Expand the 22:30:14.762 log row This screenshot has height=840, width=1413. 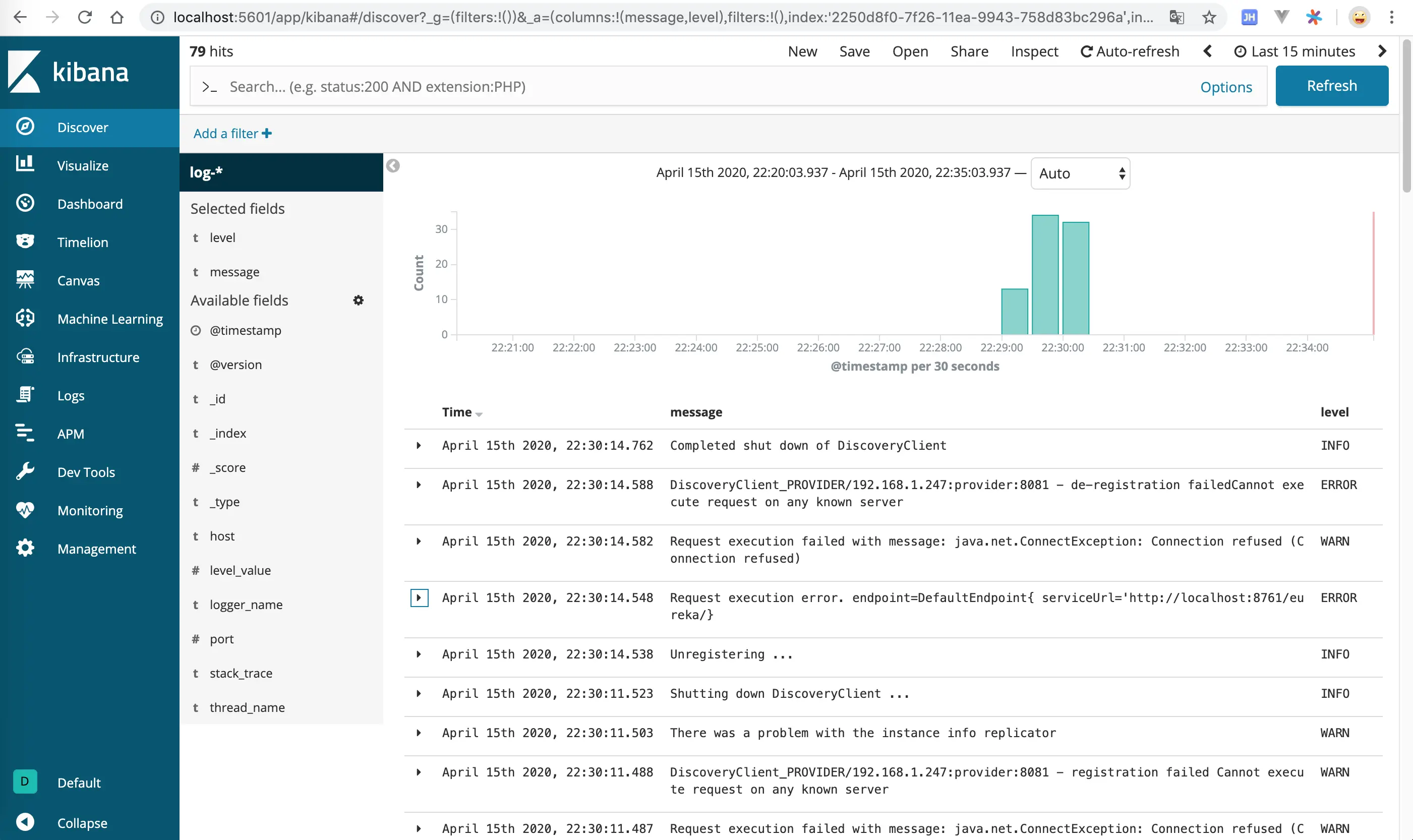point(419,446)
